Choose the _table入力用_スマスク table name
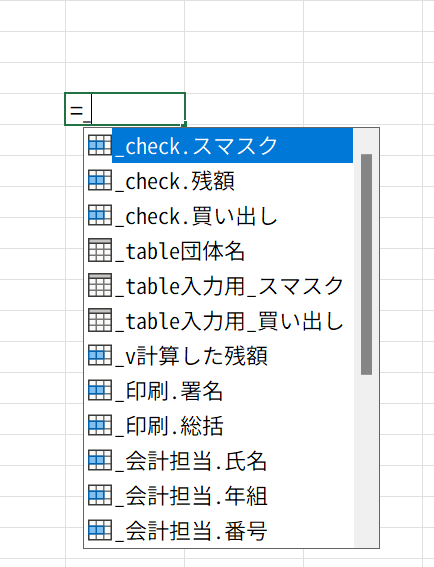434x567 pixels. tap(219, 285)
